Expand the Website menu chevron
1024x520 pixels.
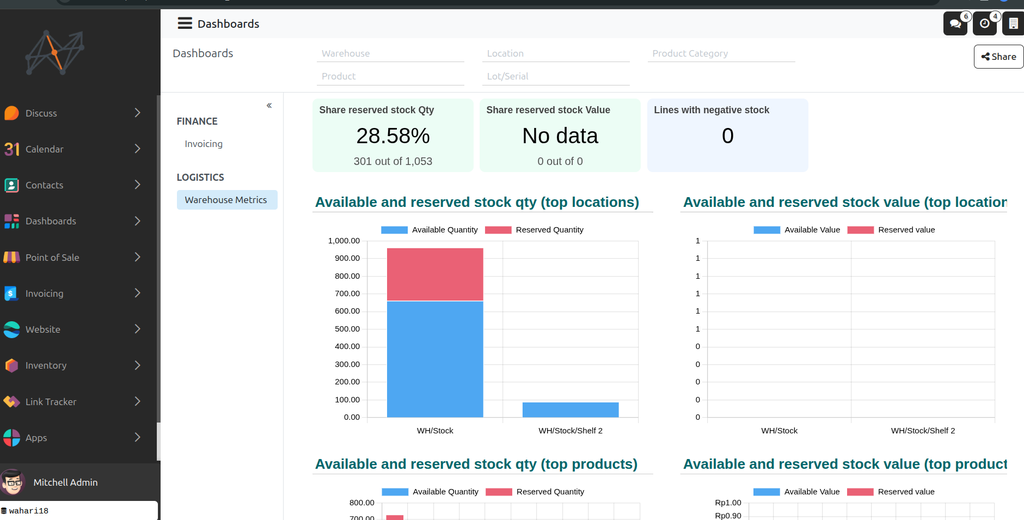pyautogui.click(x=137, y=329)
